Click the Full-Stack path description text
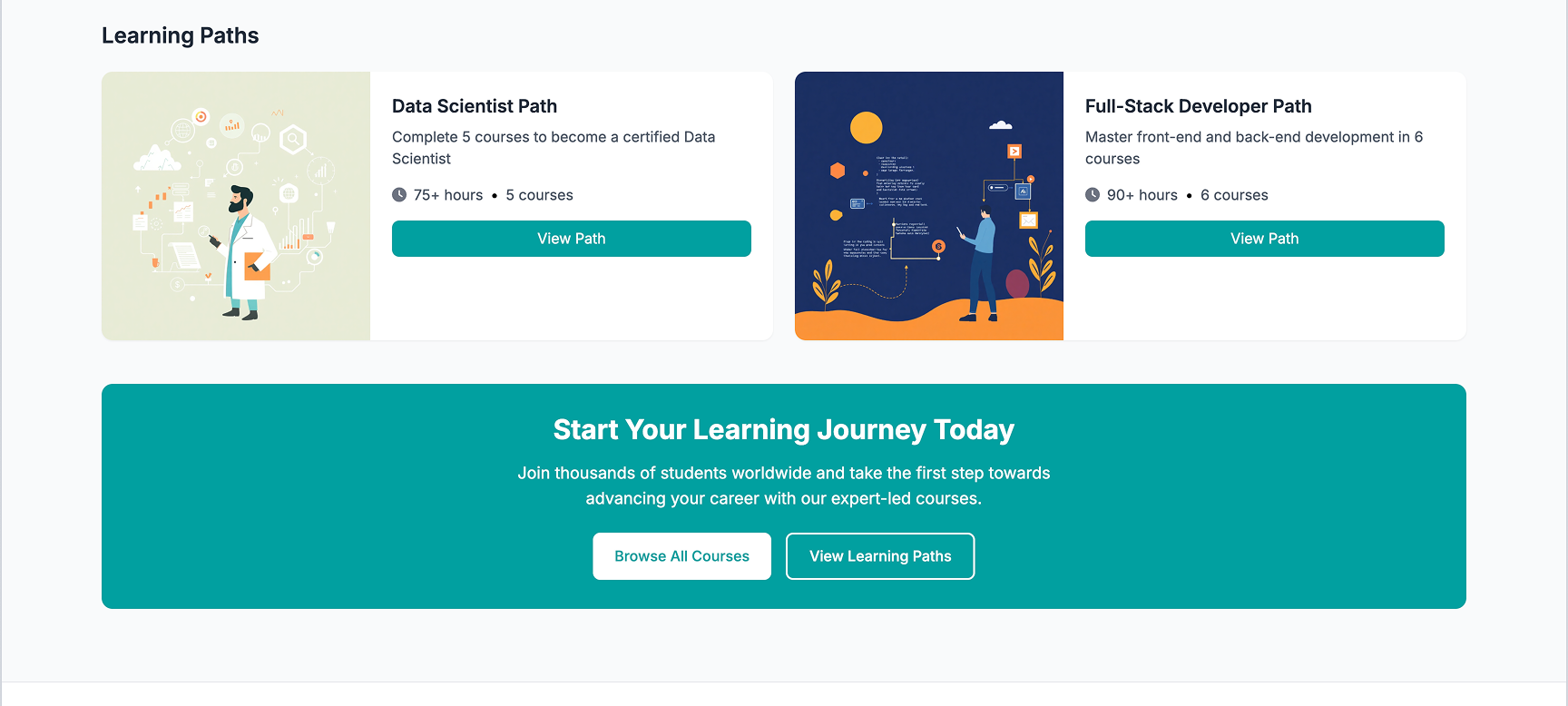Screen dimensions: 1568x706 coord(1253,148)
